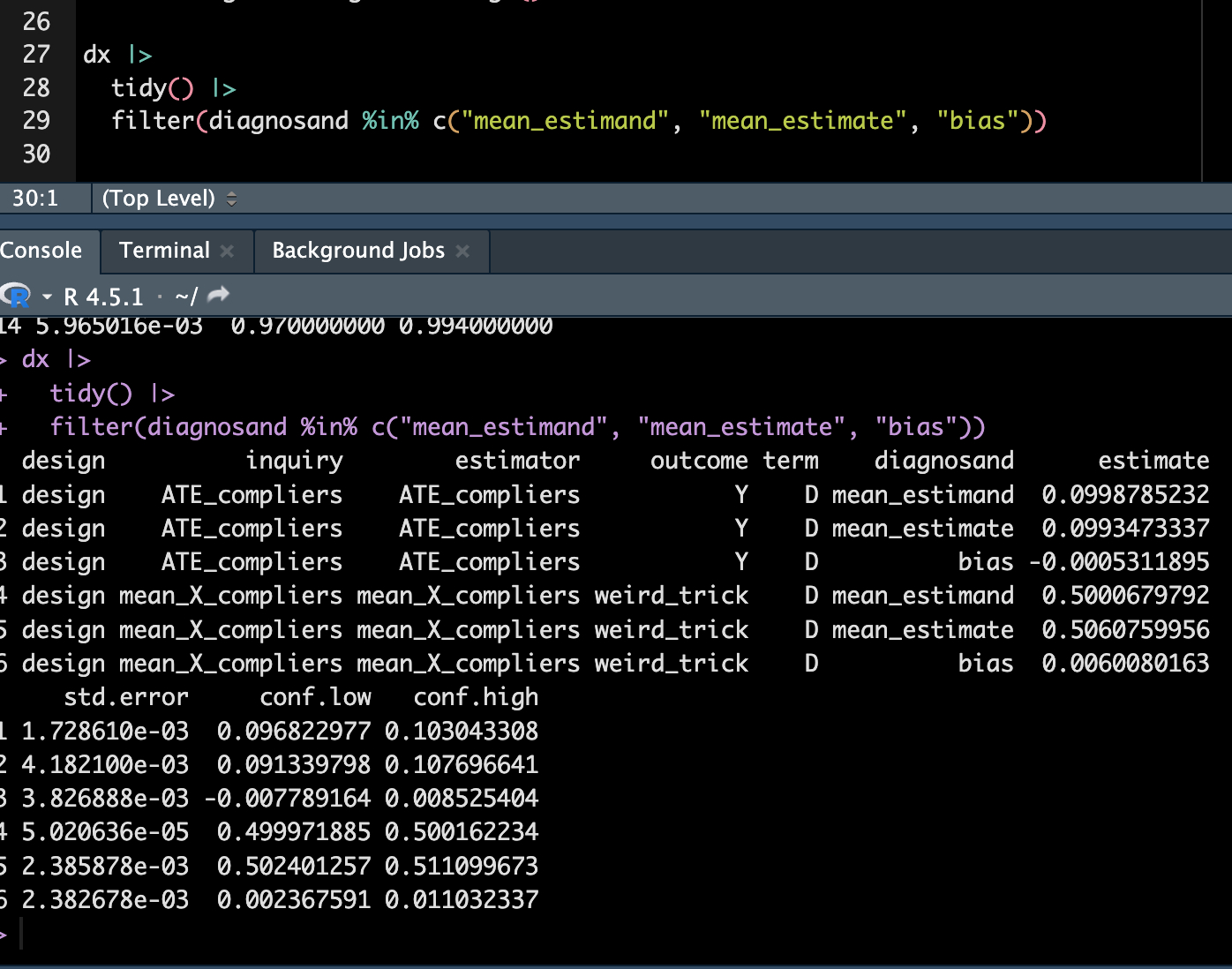Click the pane splitter between editor and console

pyautogui.click(x=616, y=220)
